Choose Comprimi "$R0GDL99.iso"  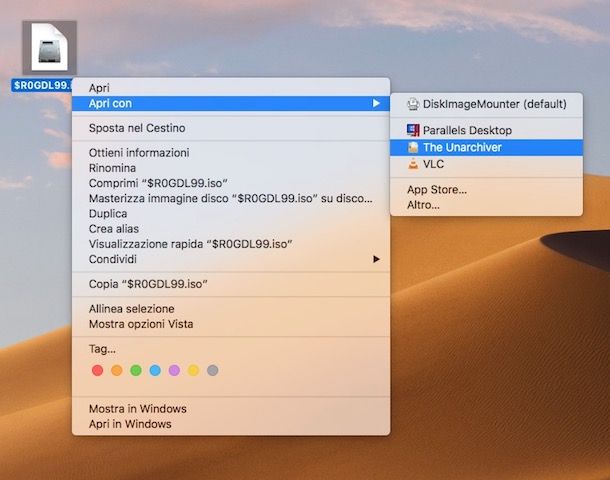[x=231, y=183]
